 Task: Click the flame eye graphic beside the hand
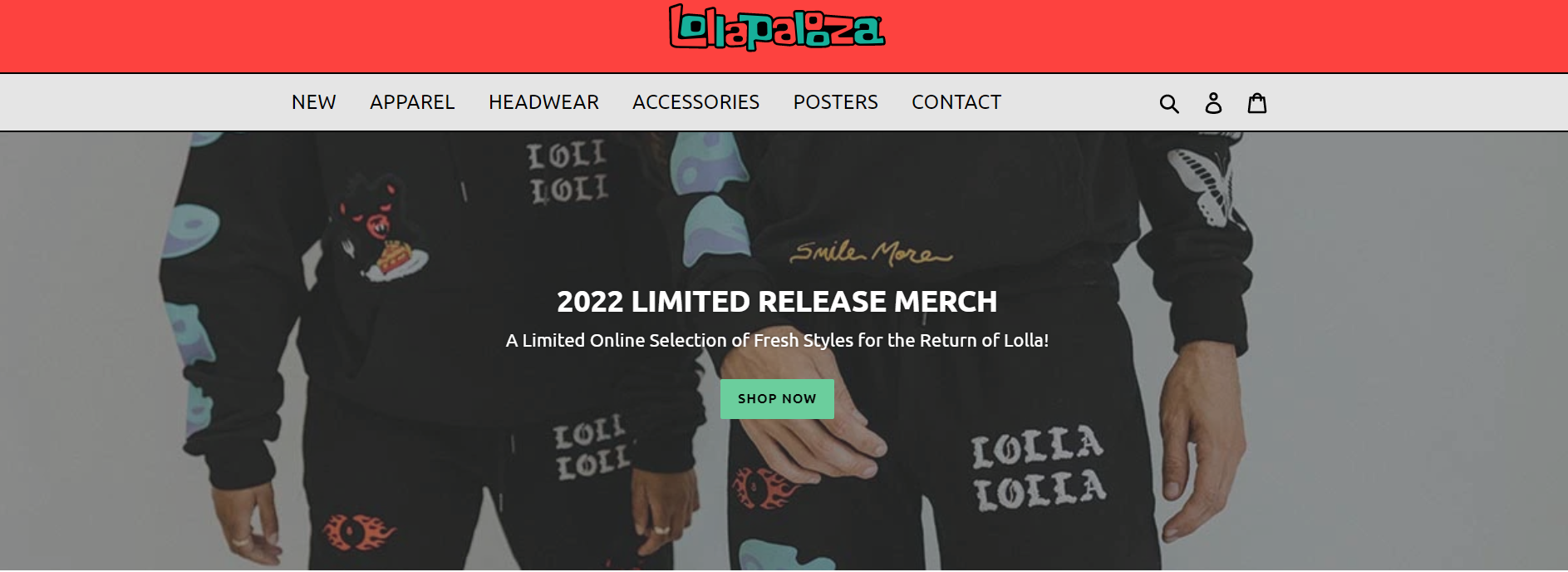(764, 487)
